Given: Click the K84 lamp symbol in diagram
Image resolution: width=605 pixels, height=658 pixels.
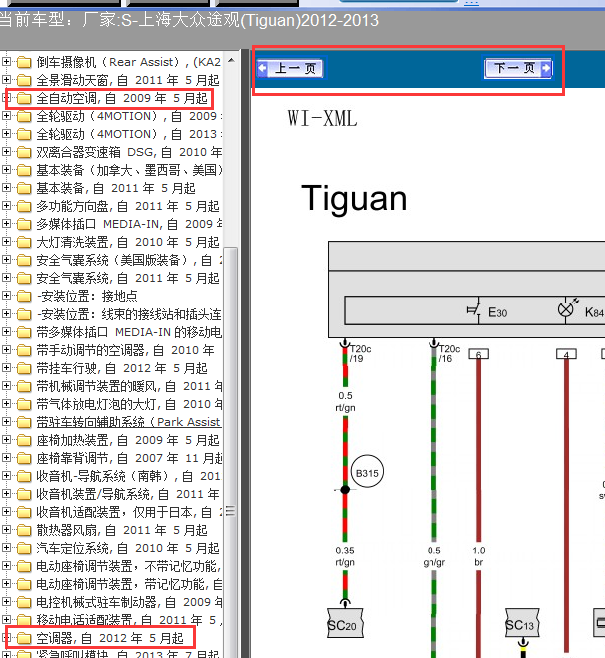Looking at the screenshot, I should [x=566, y=310].
